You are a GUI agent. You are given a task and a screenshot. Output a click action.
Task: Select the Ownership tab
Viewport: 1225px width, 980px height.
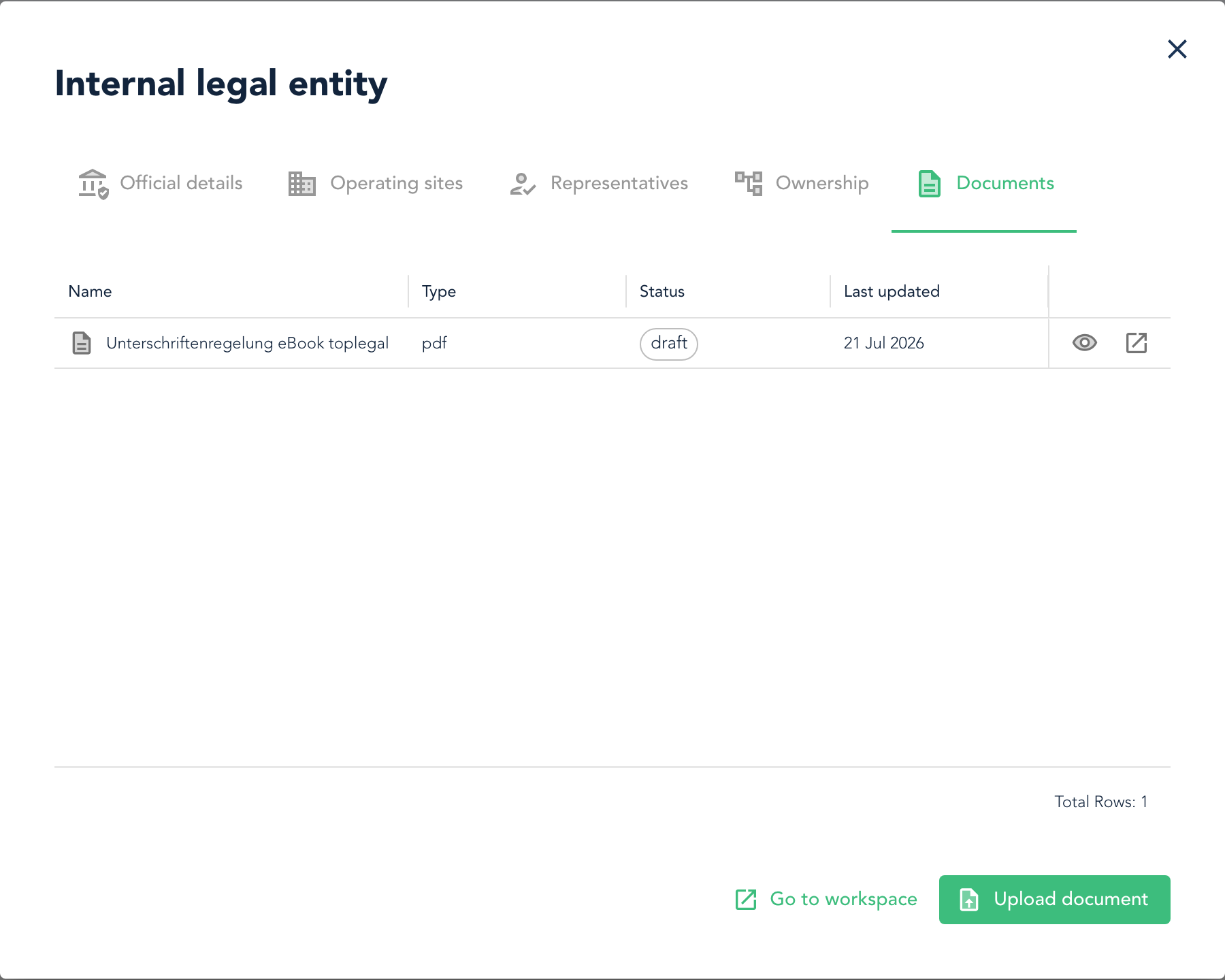pyautogui.click(x=802, y=183)
